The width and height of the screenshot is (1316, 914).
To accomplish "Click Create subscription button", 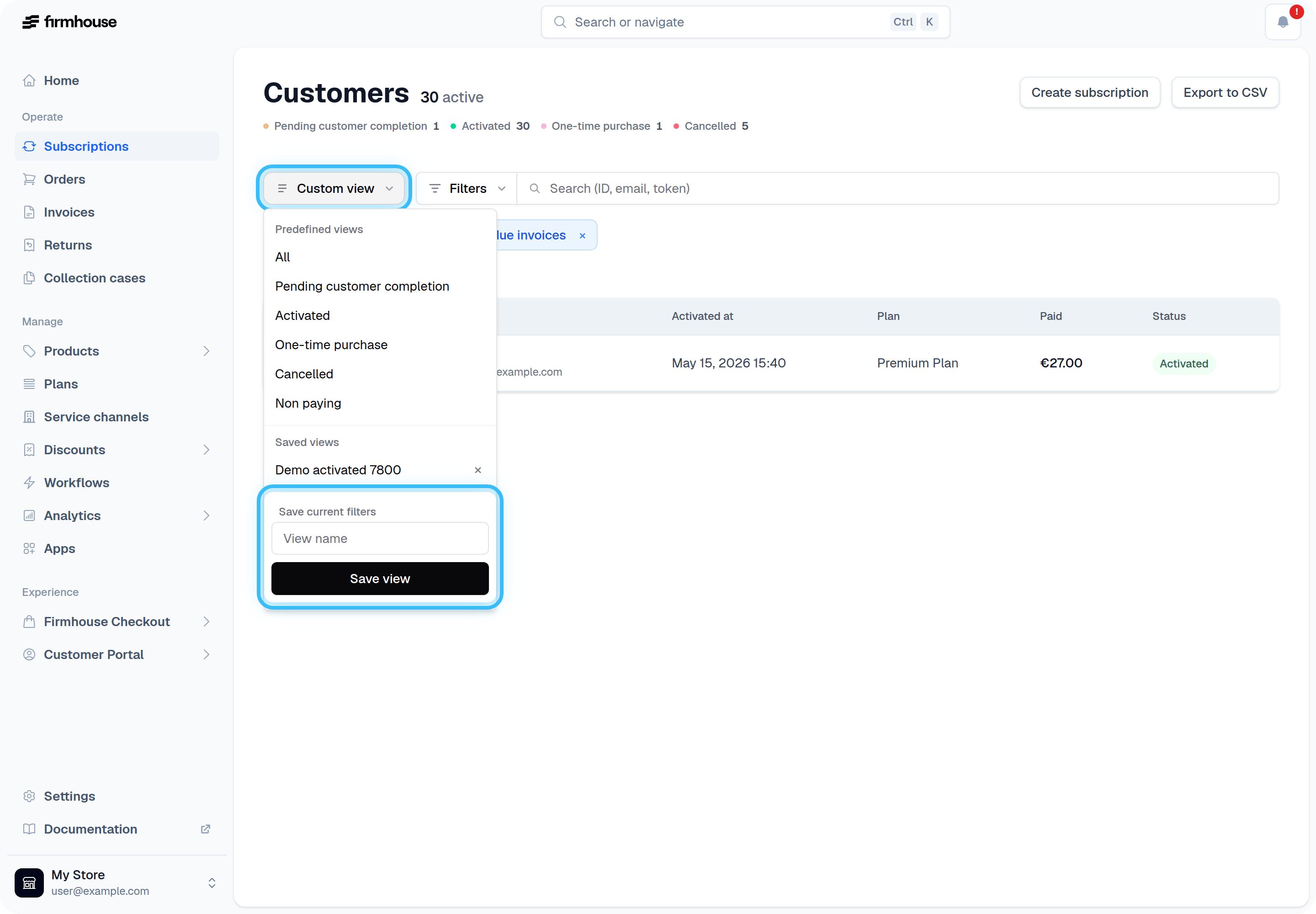I will (x=1090, y=93).
